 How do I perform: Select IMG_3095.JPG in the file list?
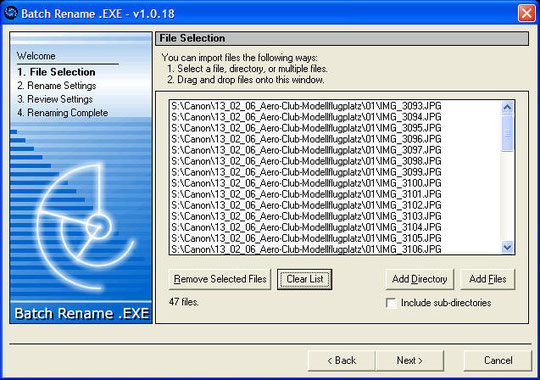click(306, 128)
